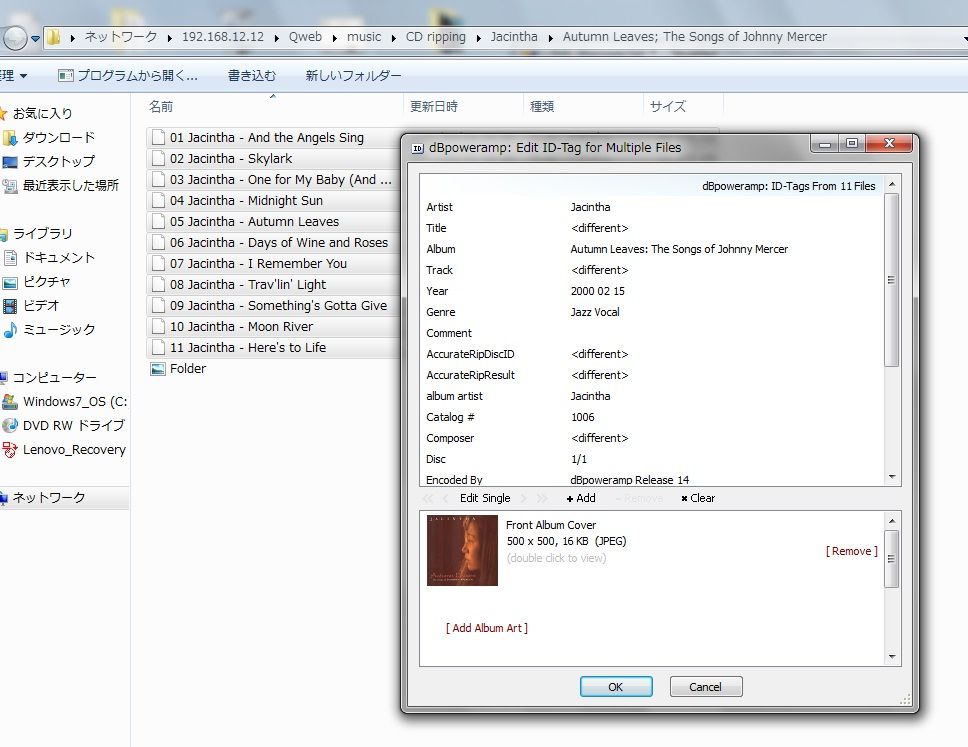Open the recent locations dropdown next to the back button
Screen dimensions: 968x747
coord(35,38)
